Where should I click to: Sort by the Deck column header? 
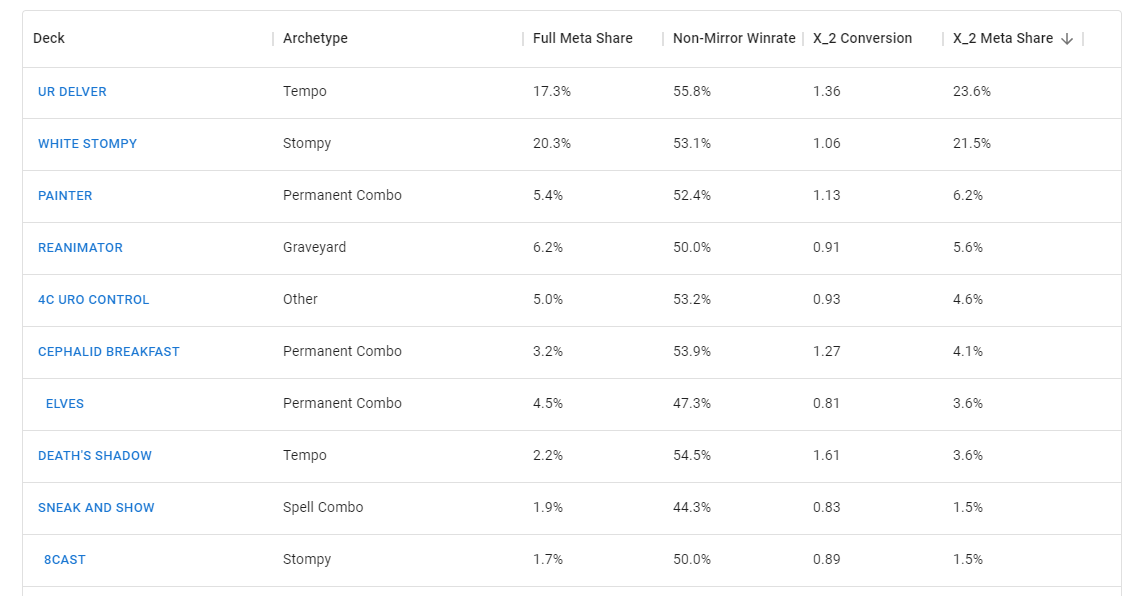[48, 38]
